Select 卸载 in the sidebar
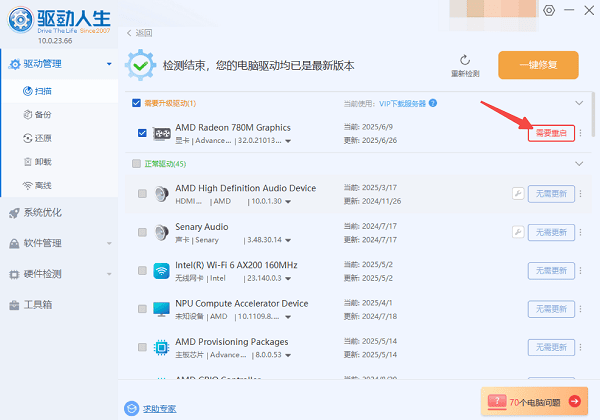This screenshot has width=600, height=420. point(60,162)
